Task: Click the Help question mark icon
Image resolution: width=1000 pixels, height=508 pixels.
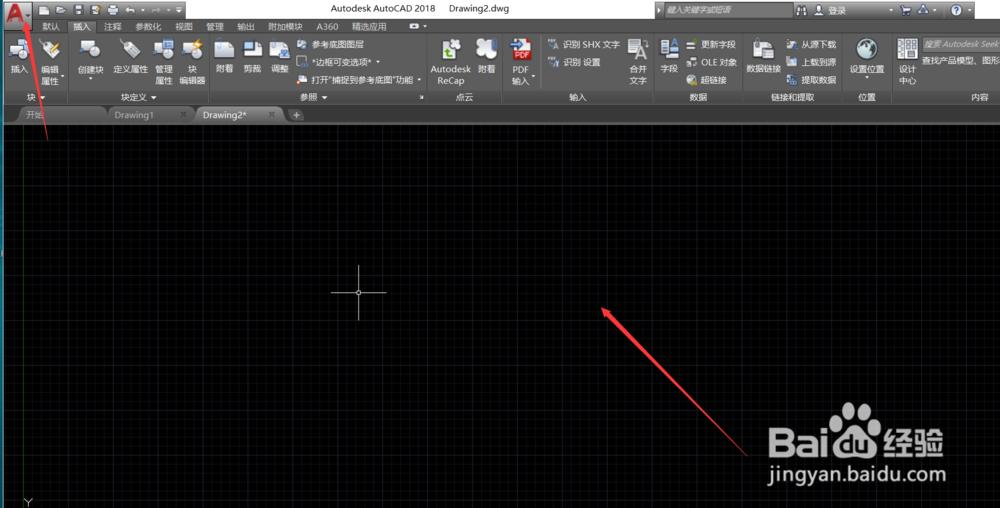Action: (x=955, y=10)
